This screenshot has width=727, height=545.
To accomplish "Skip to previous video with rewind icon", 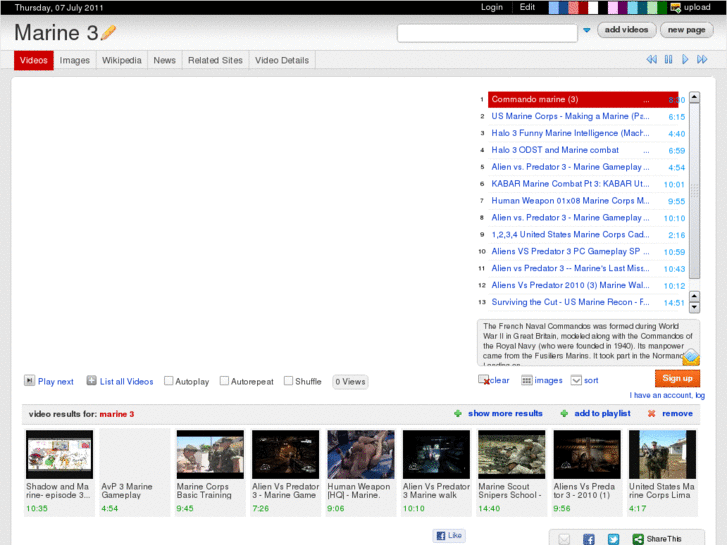I will click(x=651, y=59).
